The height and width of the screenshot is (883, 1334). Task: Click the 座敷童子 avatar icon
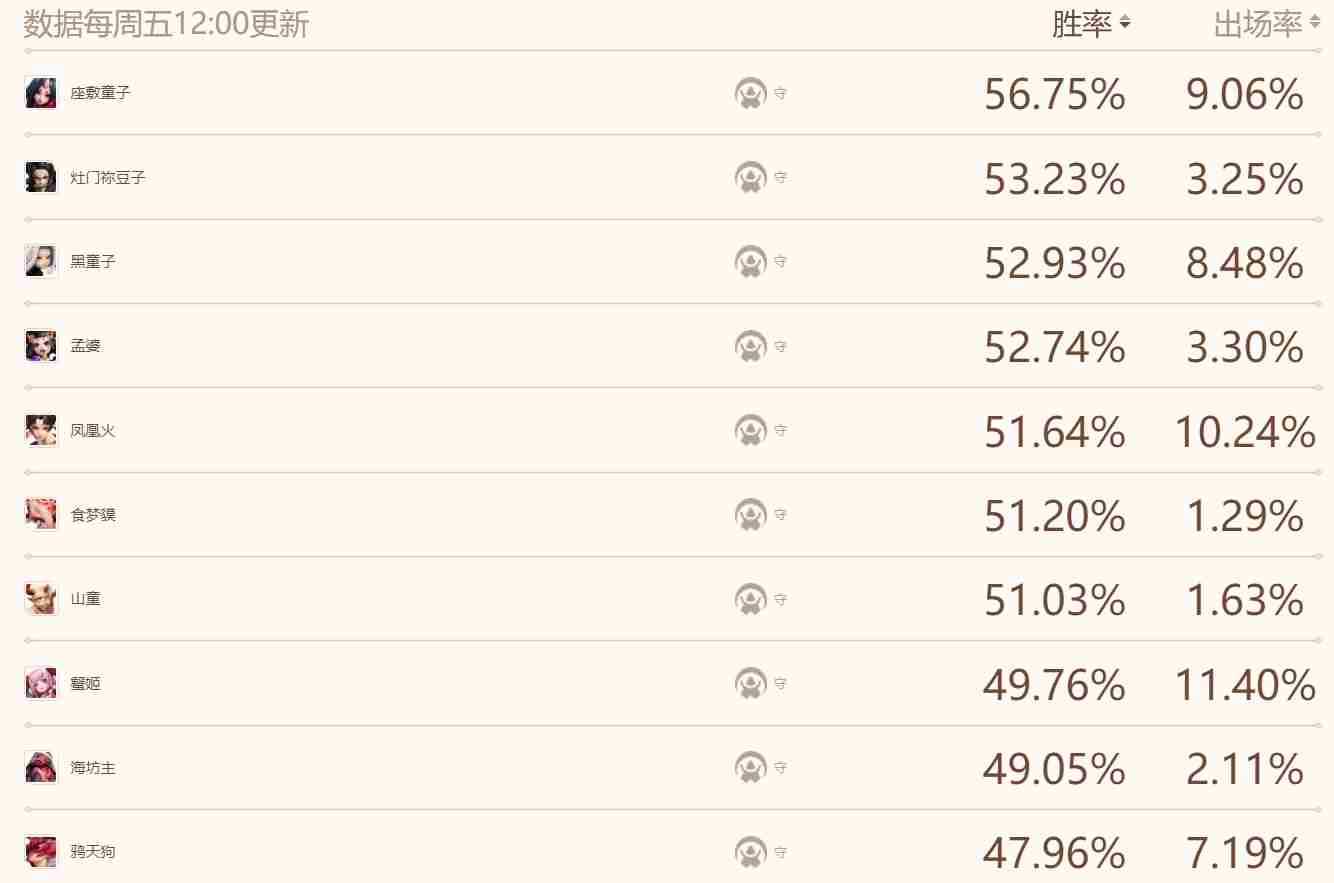[41, 92]
